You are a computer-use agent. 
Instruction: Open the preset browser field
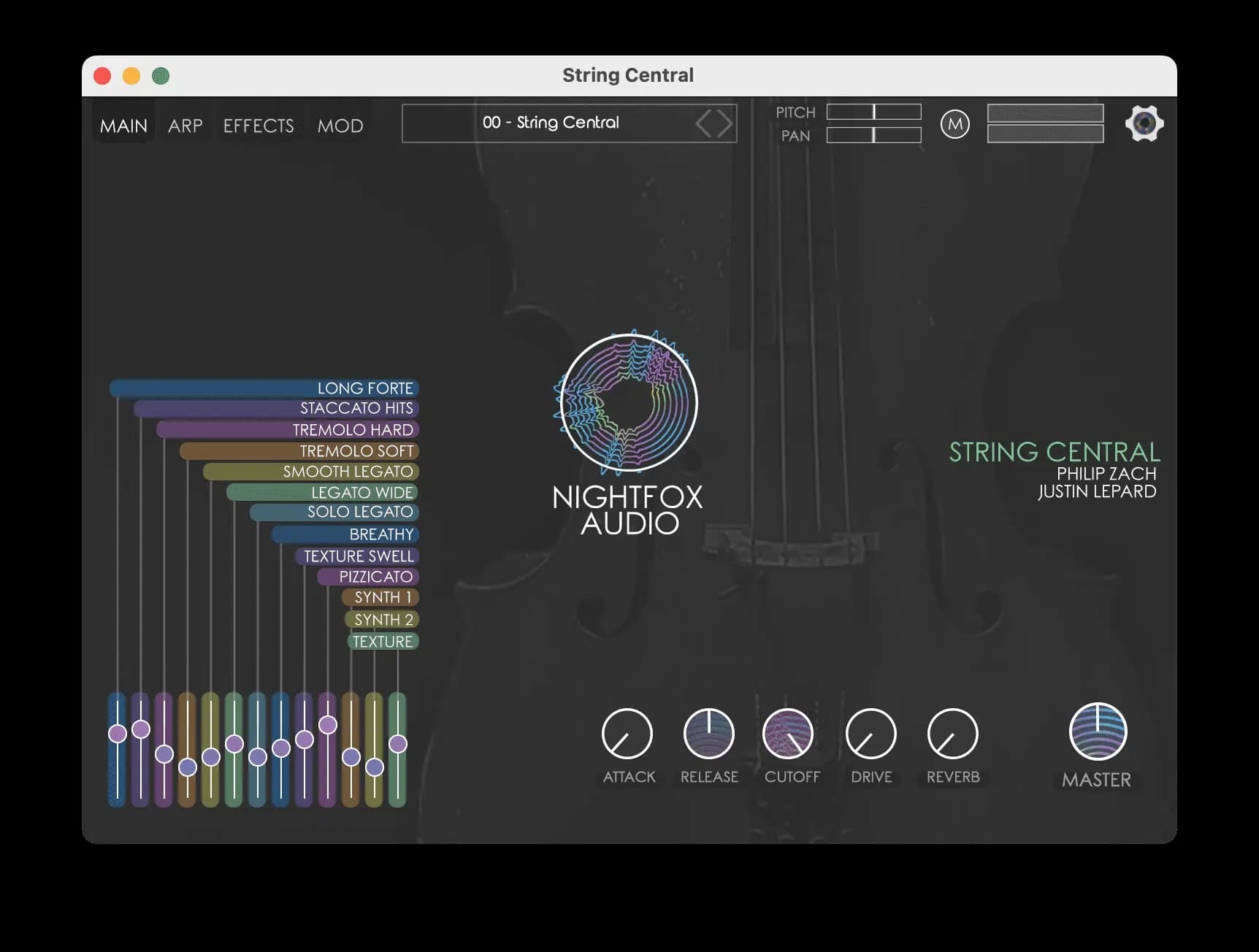coord(551,123)
